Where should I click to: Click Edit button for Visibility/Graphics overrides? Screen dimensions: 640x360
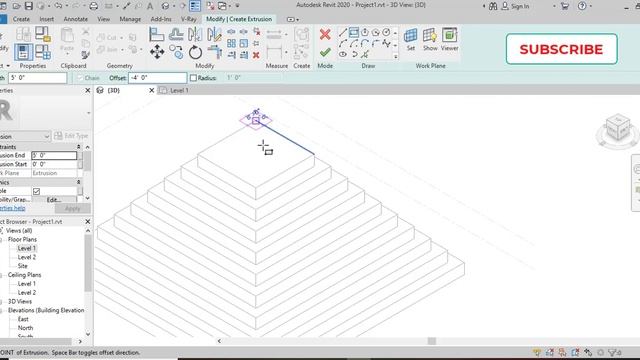point(53,200)
